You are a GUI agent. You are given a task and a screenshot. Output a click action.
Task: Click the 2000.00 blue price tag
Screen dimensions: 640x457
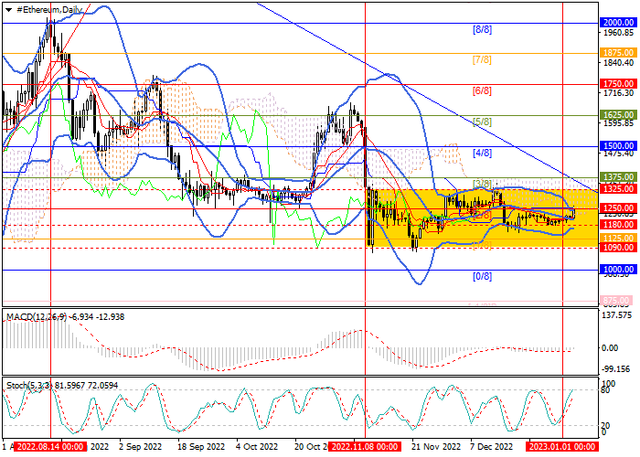618,22
